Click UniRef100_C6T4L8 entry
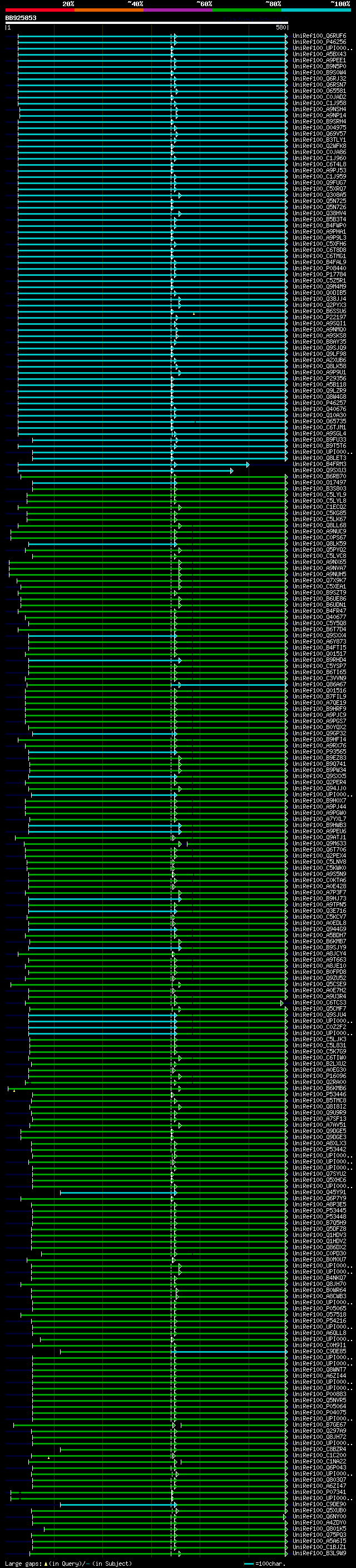 click(x=319, y=164)
